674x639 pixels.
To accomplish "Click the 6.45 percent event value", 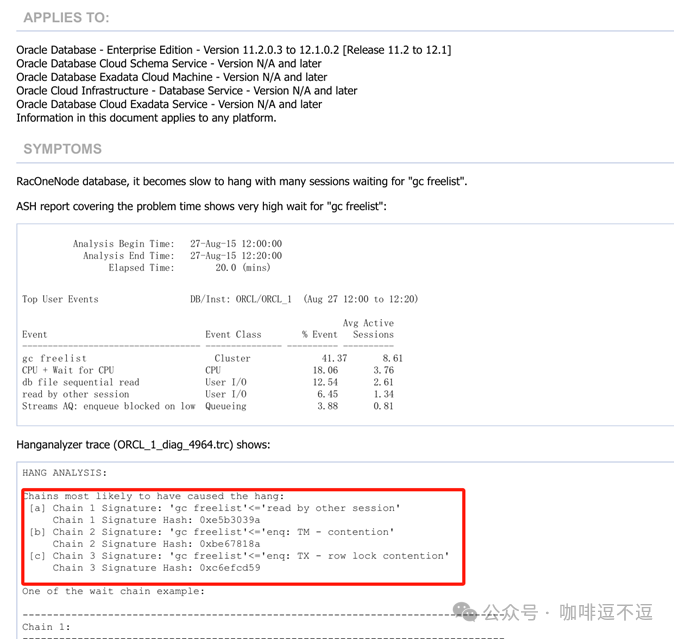I will [x=328, y=394].
